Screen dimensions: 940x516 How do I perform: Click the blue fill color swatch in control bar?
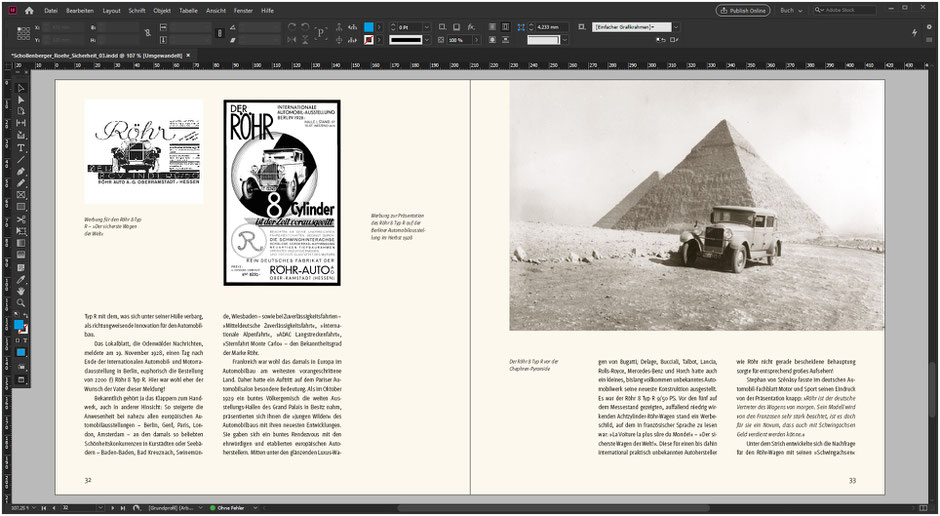(x=369, y=27)
